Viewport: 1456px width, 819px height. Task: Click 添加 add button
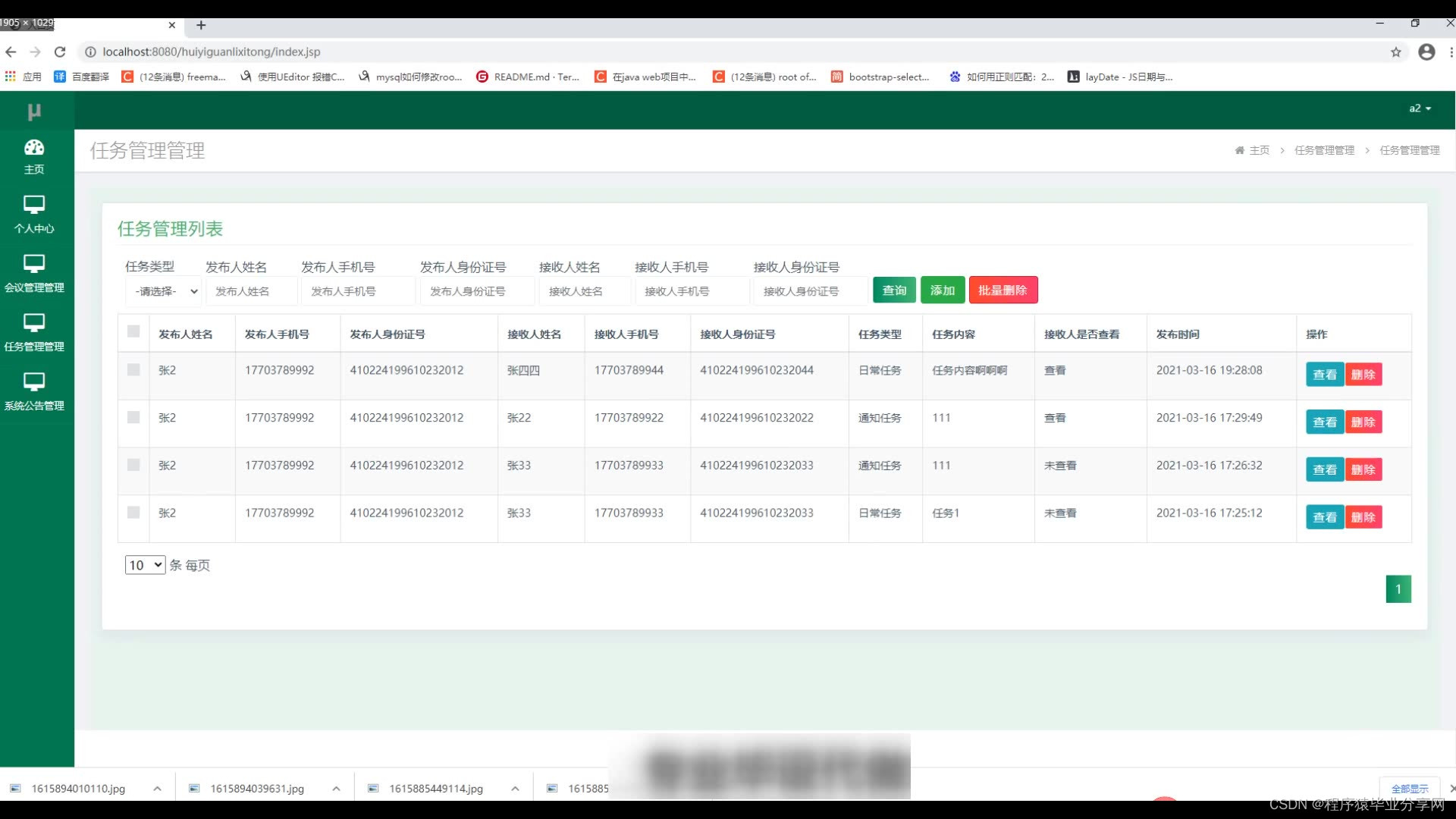point(943,290)
